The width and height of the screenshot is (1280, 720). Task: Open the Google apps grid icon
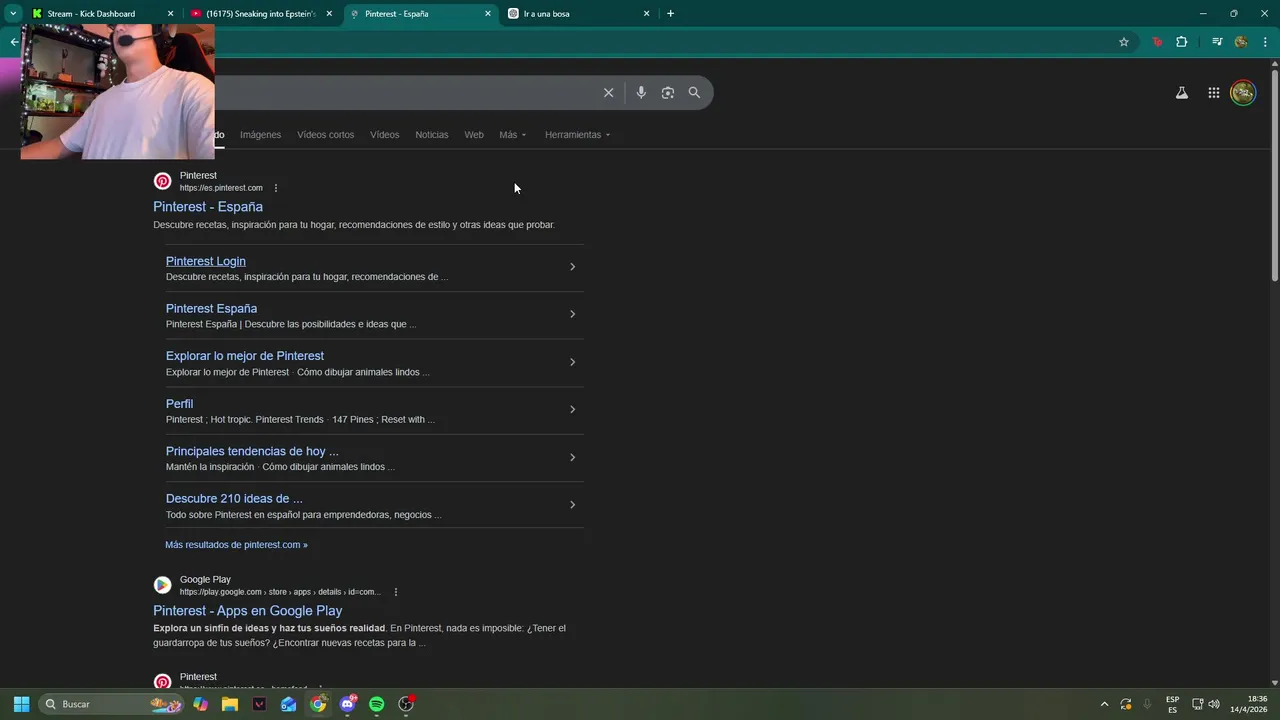[x=1214, y=93]
